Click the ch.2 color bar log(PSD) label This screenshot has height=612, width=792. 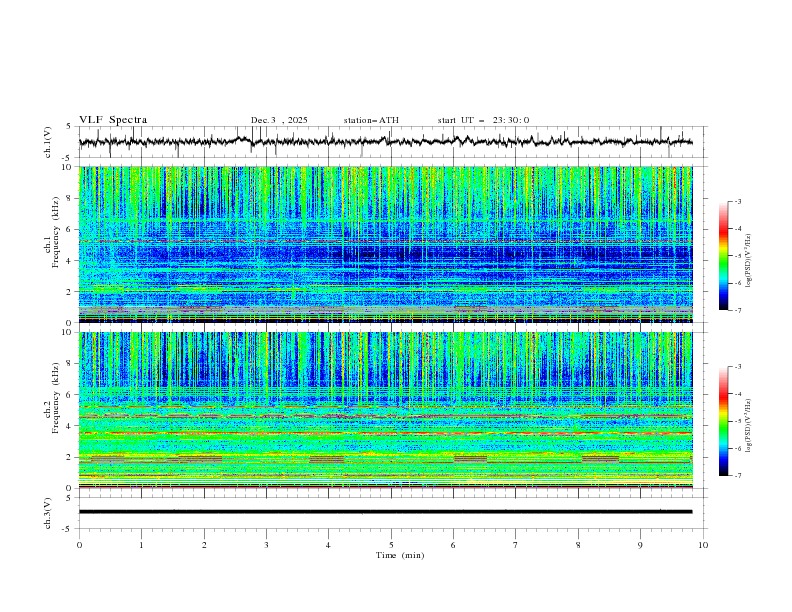[x=749, y=426]
